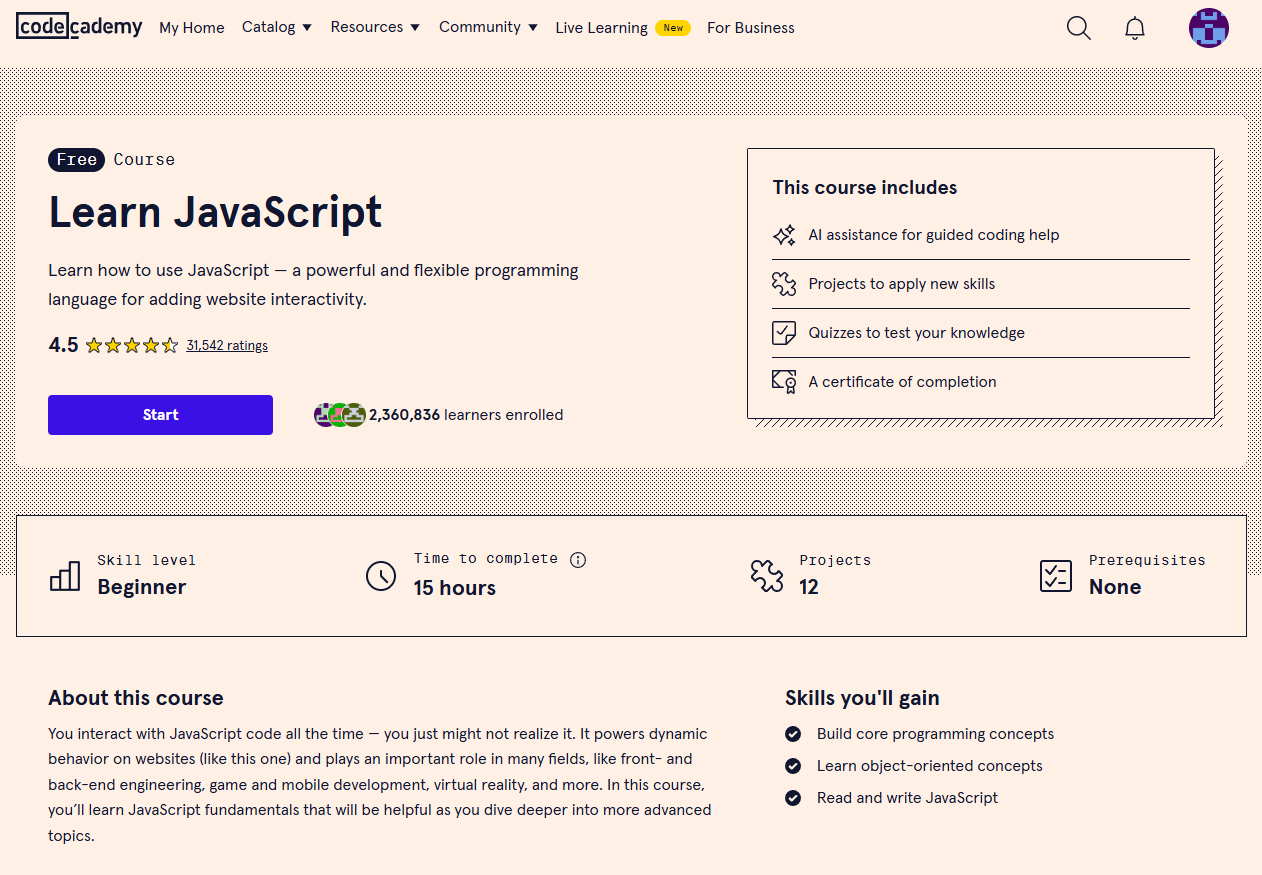Viewport: 1262px width, 875px height.
Task: Open Live Learning page
Action: [601, 28]
